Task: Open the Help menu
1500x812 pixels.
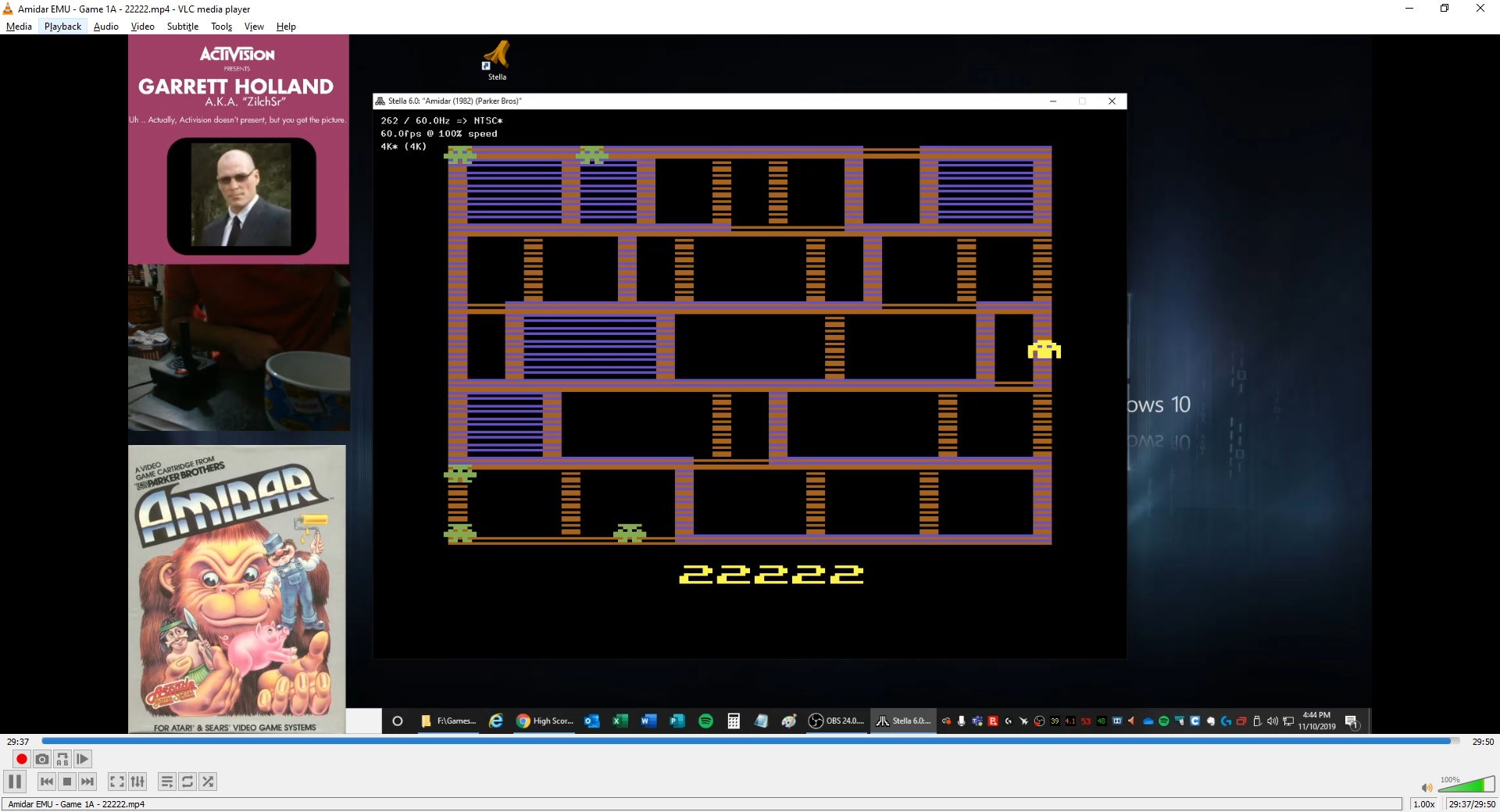Action: [x=286, y=27]
